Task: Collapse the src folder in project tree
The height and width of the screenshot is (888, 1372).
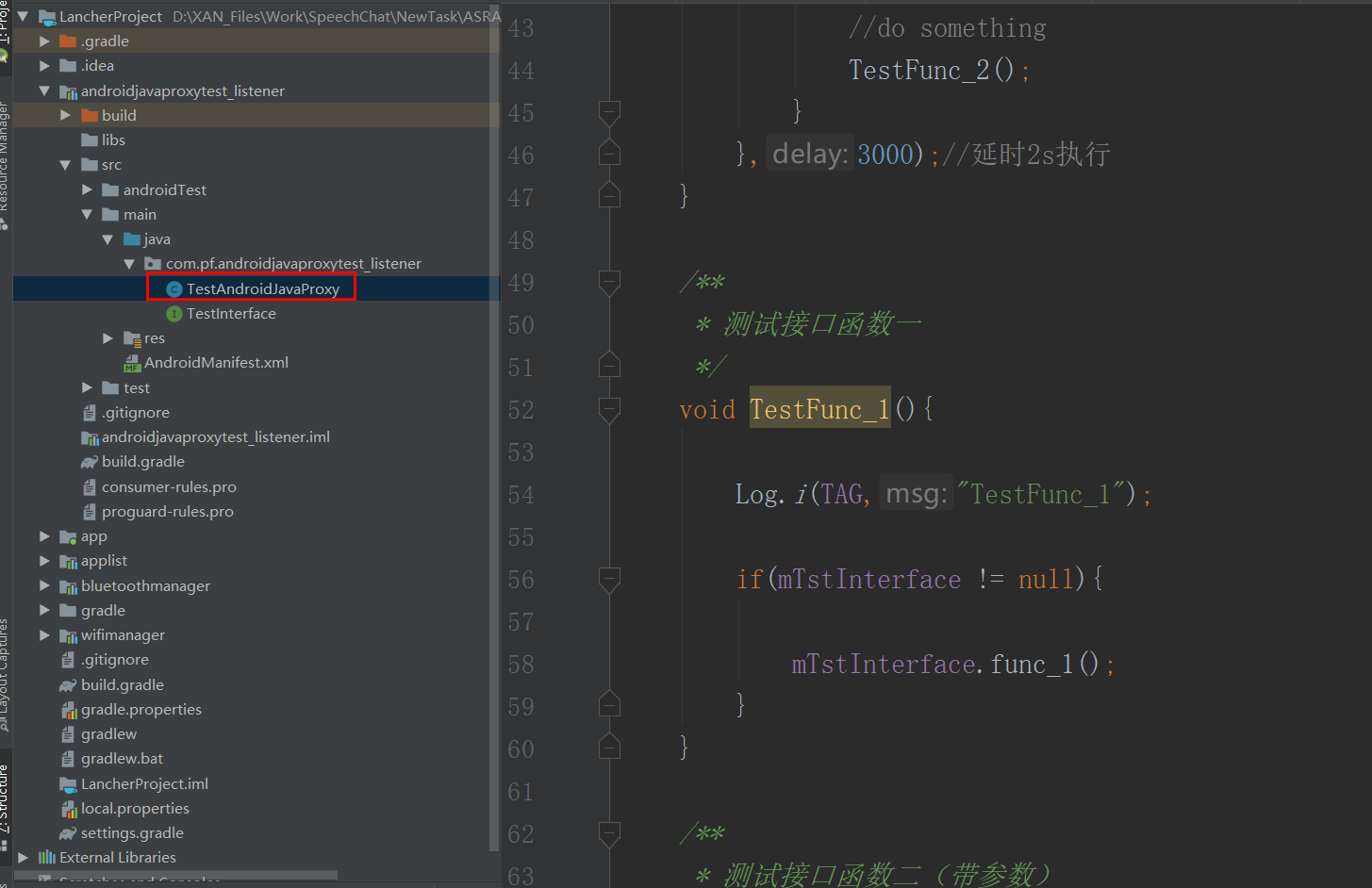Action: point(64,164)
